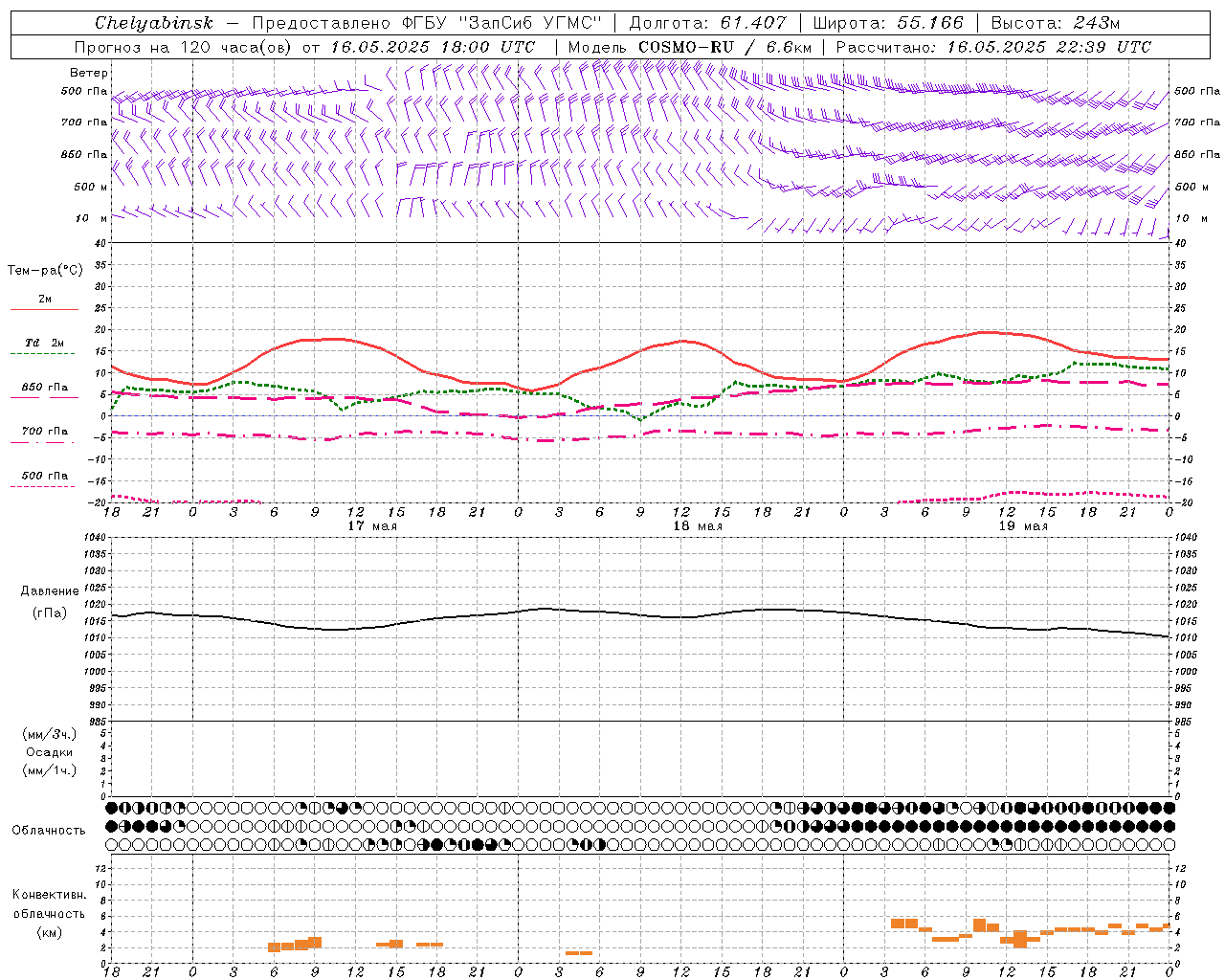Screen dimensions: 1225x980
Task: Click the Высота: 243м value
Action: pyautogui.click(x=1056, y=23)
